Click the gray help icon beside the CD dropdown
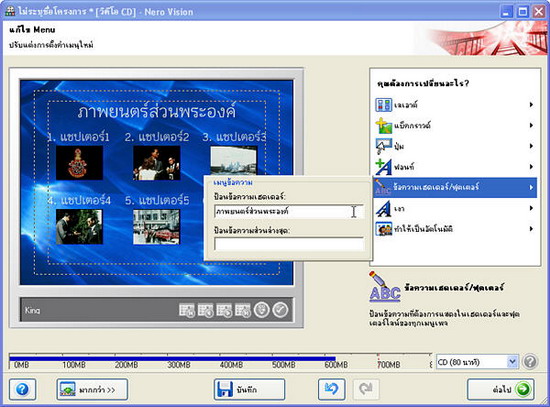 pyautogui.click(x=530, y=361)
